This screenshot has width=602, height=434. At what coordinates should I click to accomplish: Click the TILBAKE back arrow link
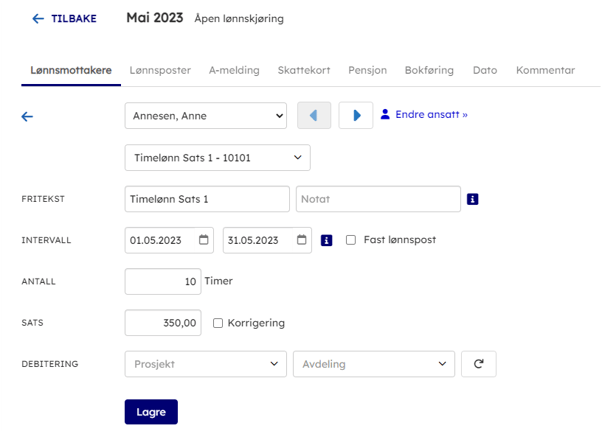coord(64,18)
